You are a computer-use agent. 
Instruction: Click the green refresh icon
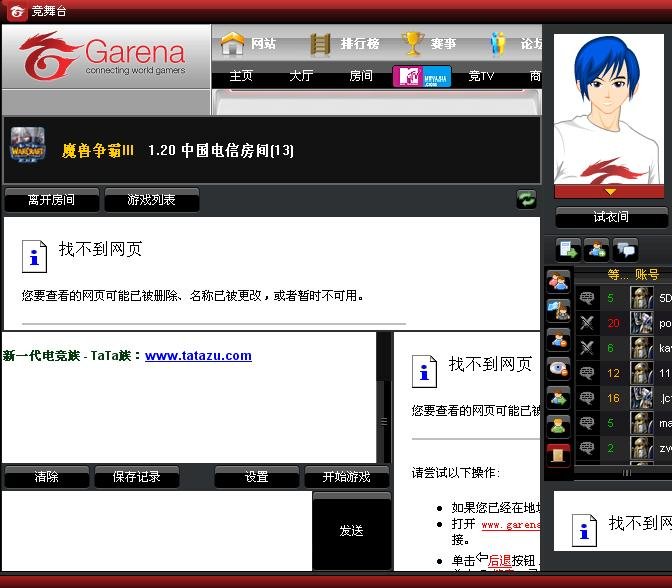[526, 199]
